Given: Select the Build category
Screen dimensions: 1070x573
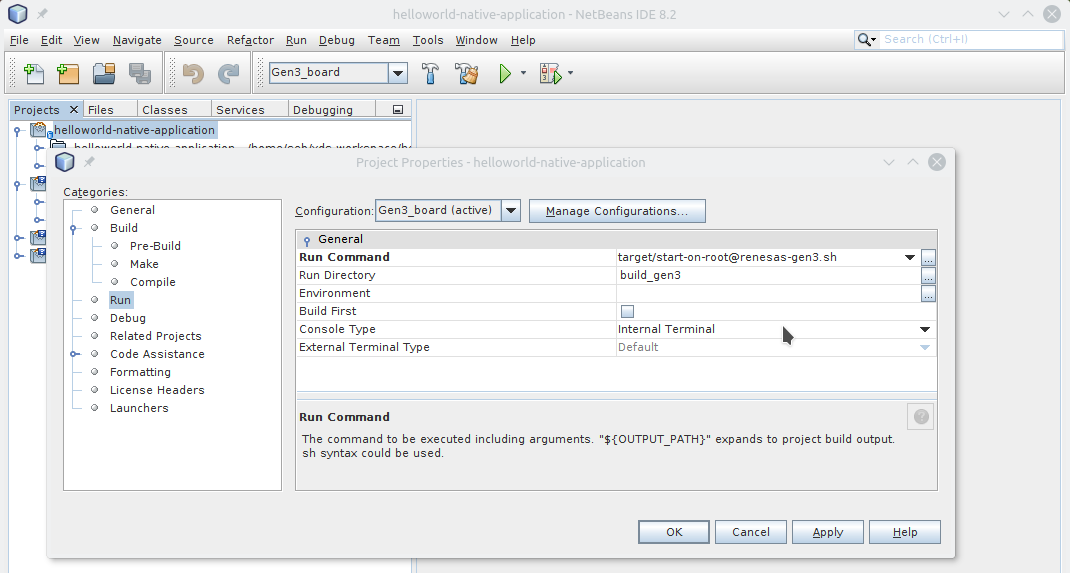Looking at the screenshot, I should coord(124,228).
